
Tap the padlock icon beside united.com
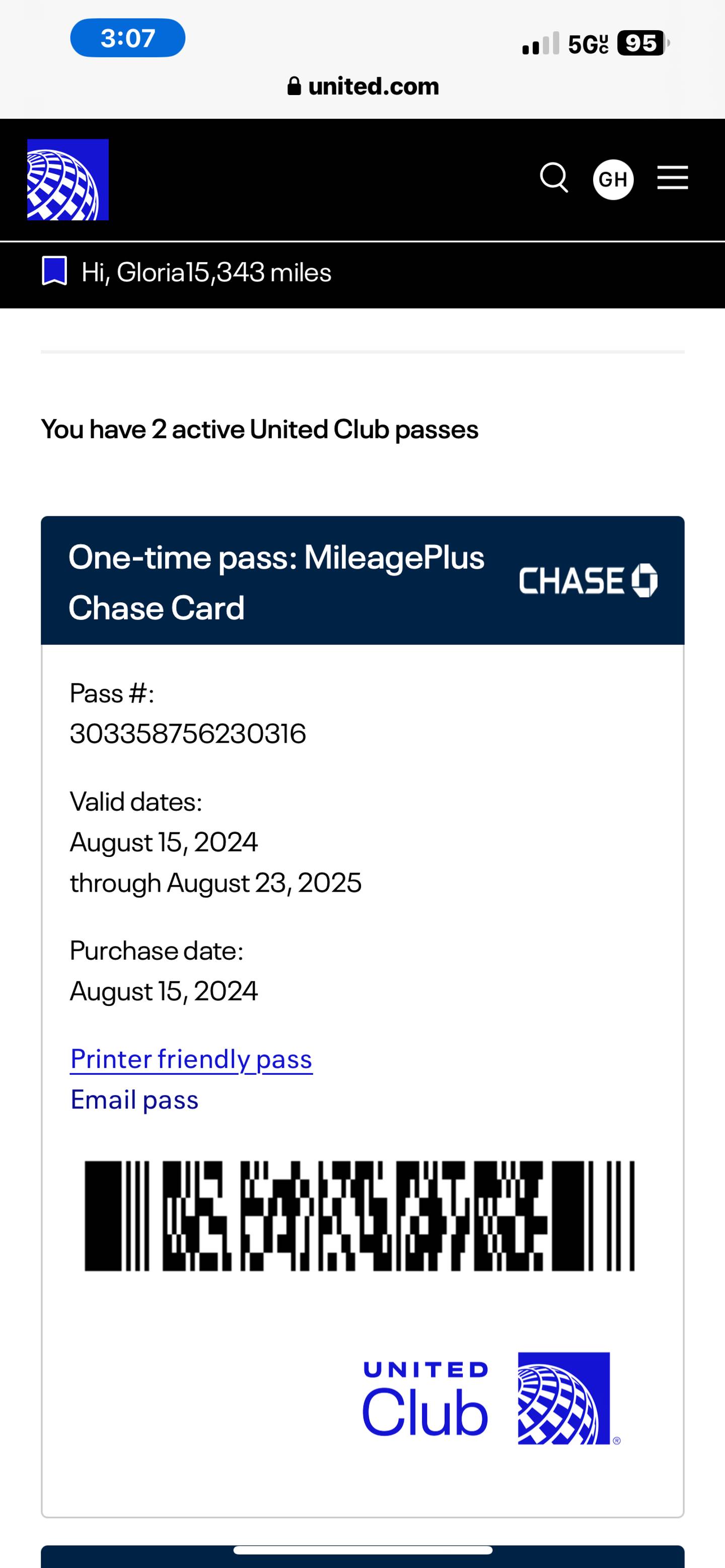pyautogui.click(x=294, y=86)
